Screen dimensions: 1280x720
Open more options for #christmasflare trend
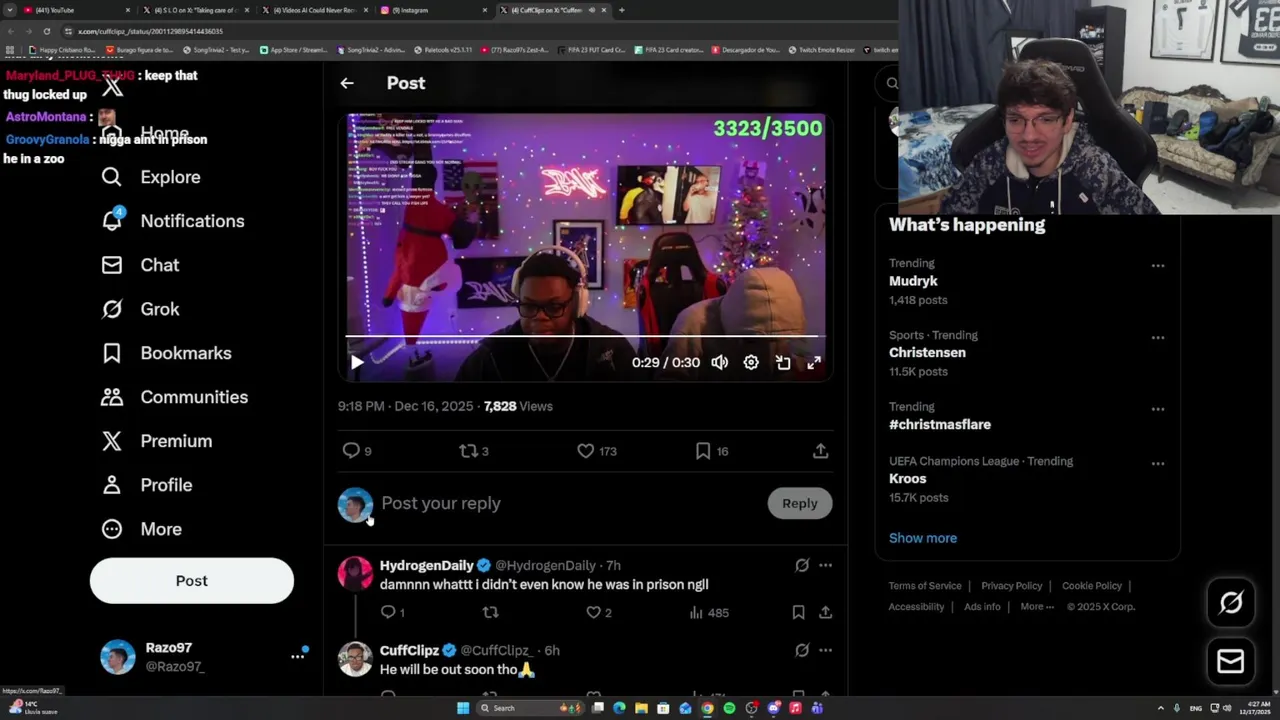(x=1157, y=409)
